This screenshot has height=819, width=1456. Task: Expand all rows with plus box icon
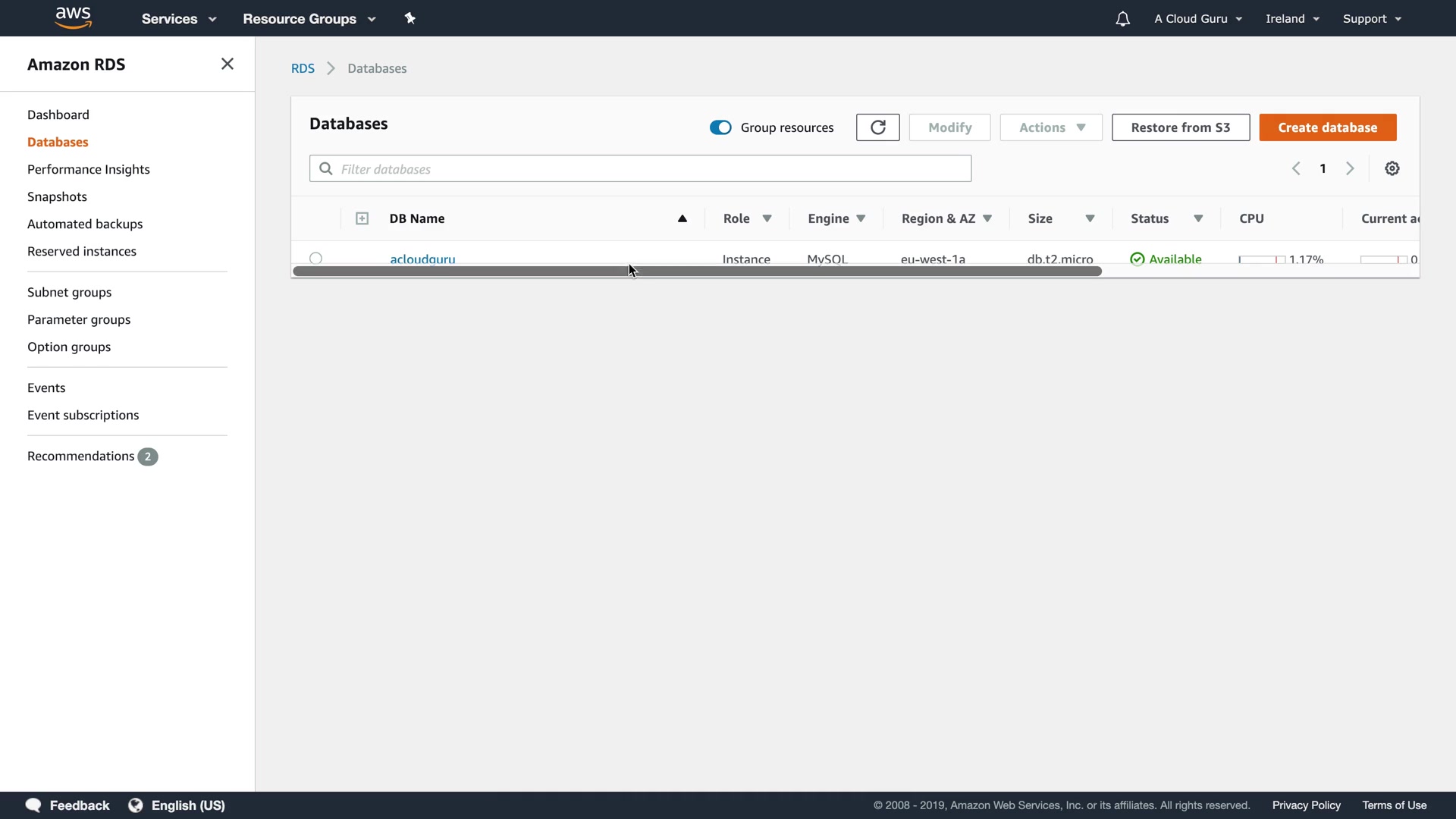click(362, 218)
